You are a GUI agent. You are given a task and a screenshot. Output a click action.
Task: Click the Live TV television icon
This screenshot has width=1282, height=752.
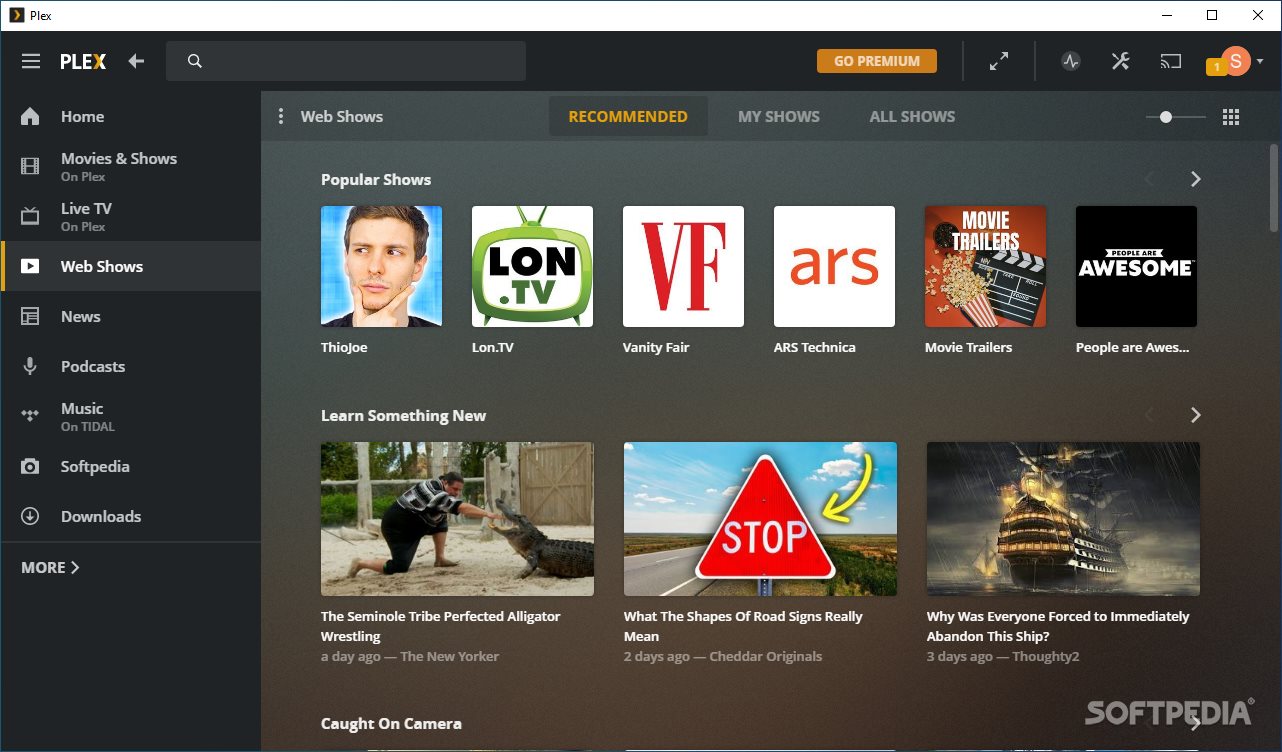30,216
